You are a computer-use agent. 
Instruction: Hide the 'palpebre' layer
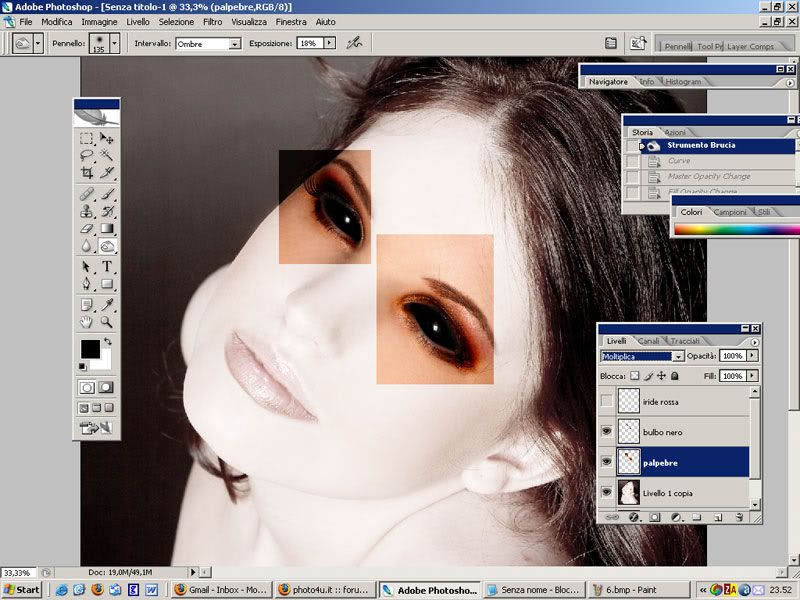[606, 462]
